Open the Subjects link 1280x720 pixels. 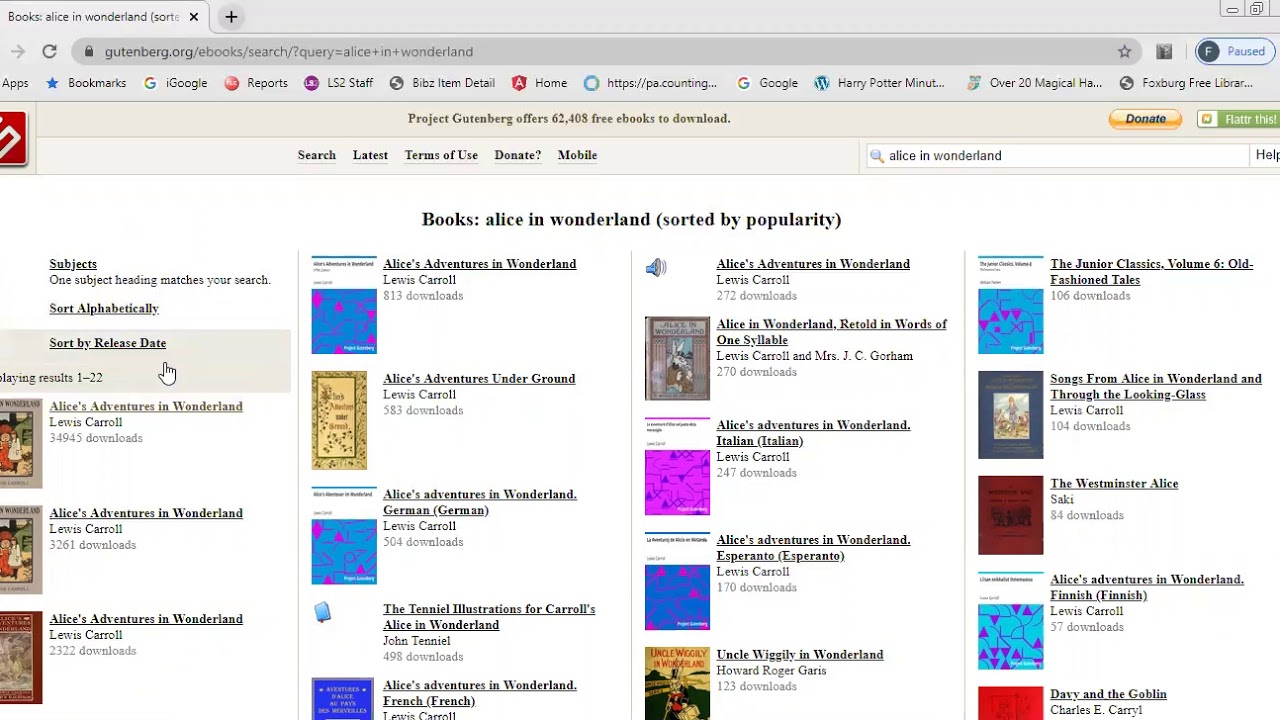point(73,264)
